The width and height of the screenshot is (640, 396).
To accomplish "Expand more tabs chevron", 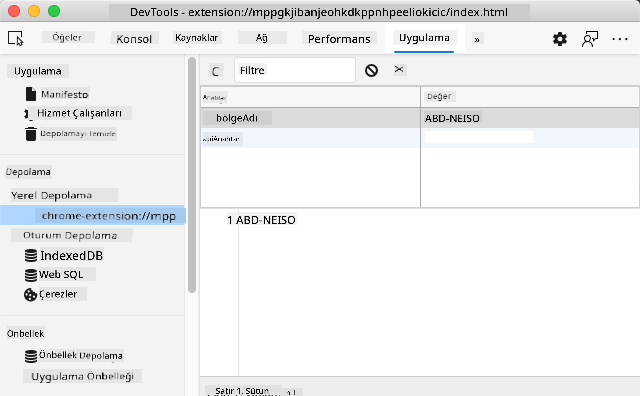I will [x=476, y=40].
